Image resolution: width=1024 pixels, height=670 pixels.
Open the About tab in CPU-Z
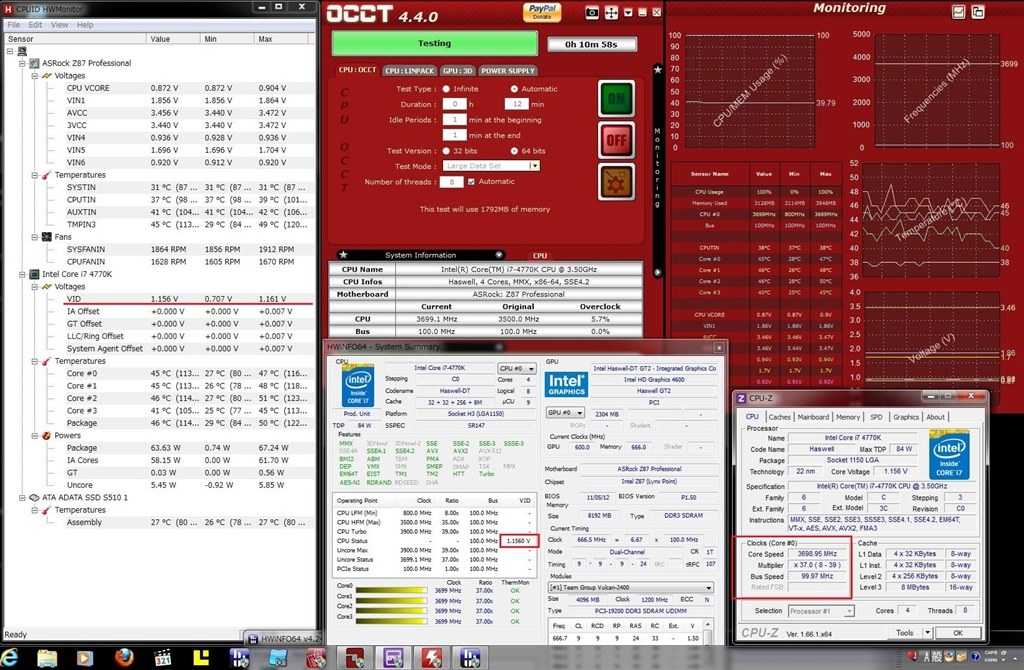(935, 417)
